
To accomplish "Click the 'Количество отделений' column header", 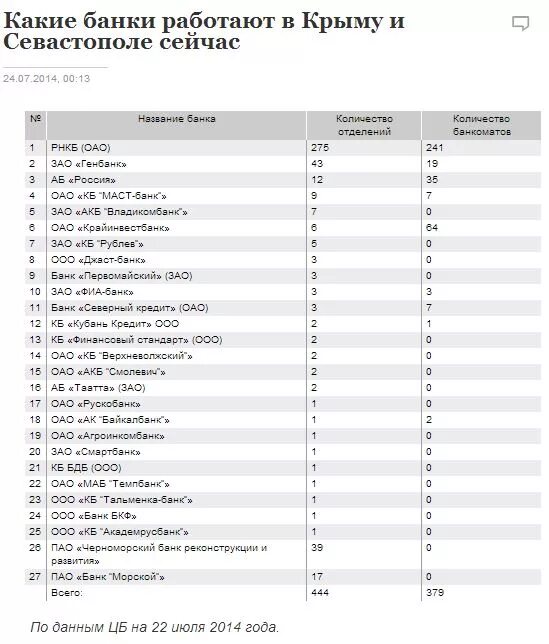I will [x=364, y=125].
